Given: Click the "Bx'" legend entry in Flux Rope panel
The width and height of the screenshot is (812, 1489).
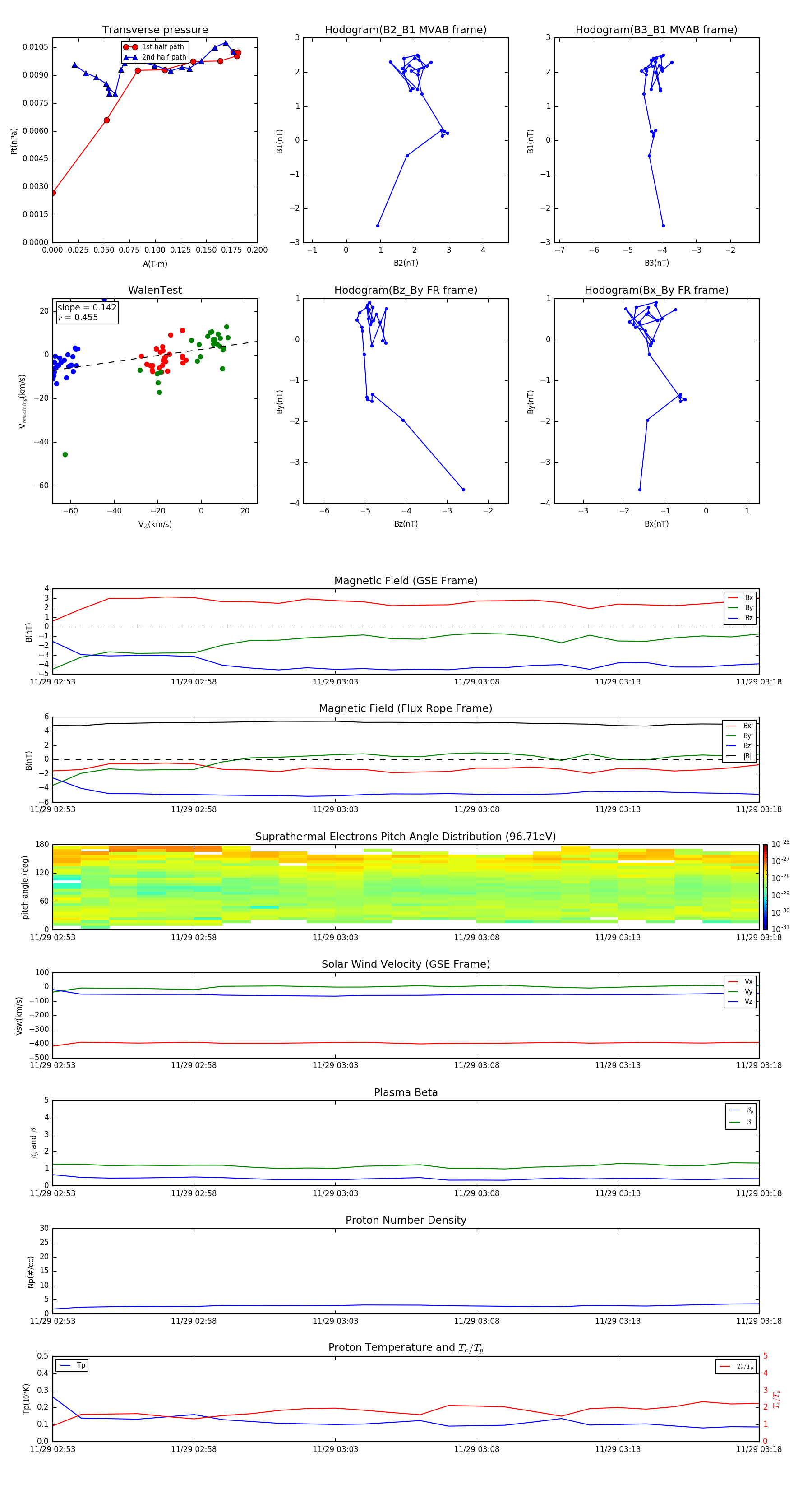Looking at the screenshot, I should pos(740,726).
